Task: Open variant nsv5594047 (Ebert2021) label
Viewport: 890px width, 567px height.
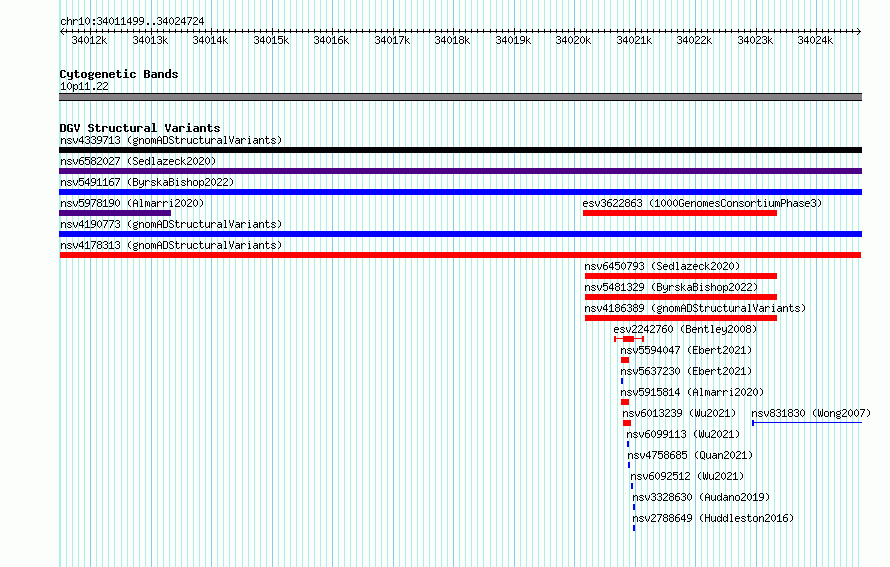Action: (x=686, y=350)
